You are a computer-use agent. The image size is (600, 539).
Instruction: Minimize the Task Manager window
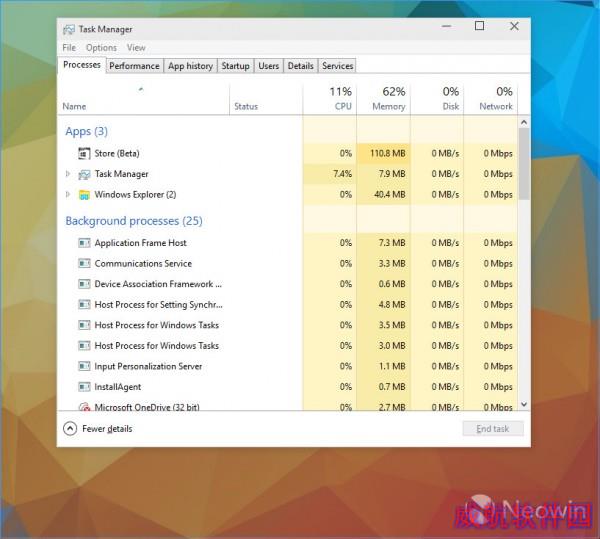(446, 26)
